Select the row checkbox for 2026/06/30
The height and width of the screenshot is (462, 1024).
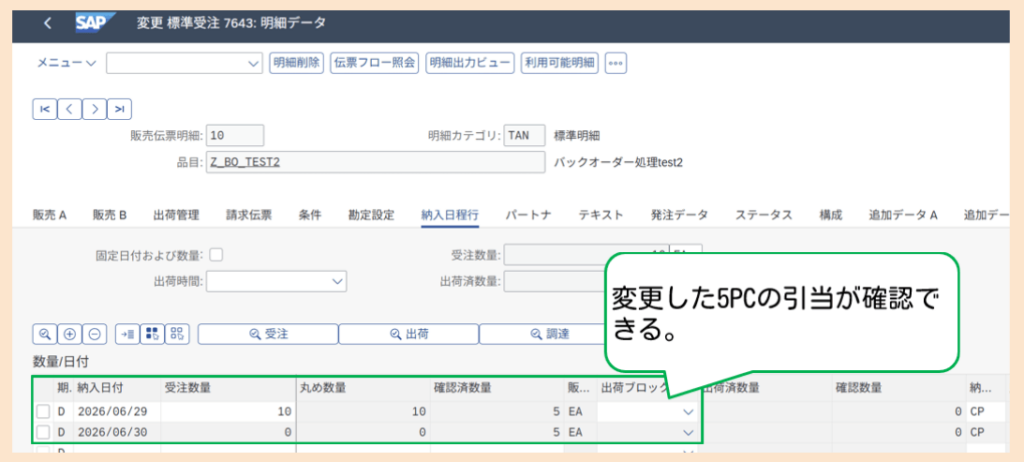click(42, 432)
